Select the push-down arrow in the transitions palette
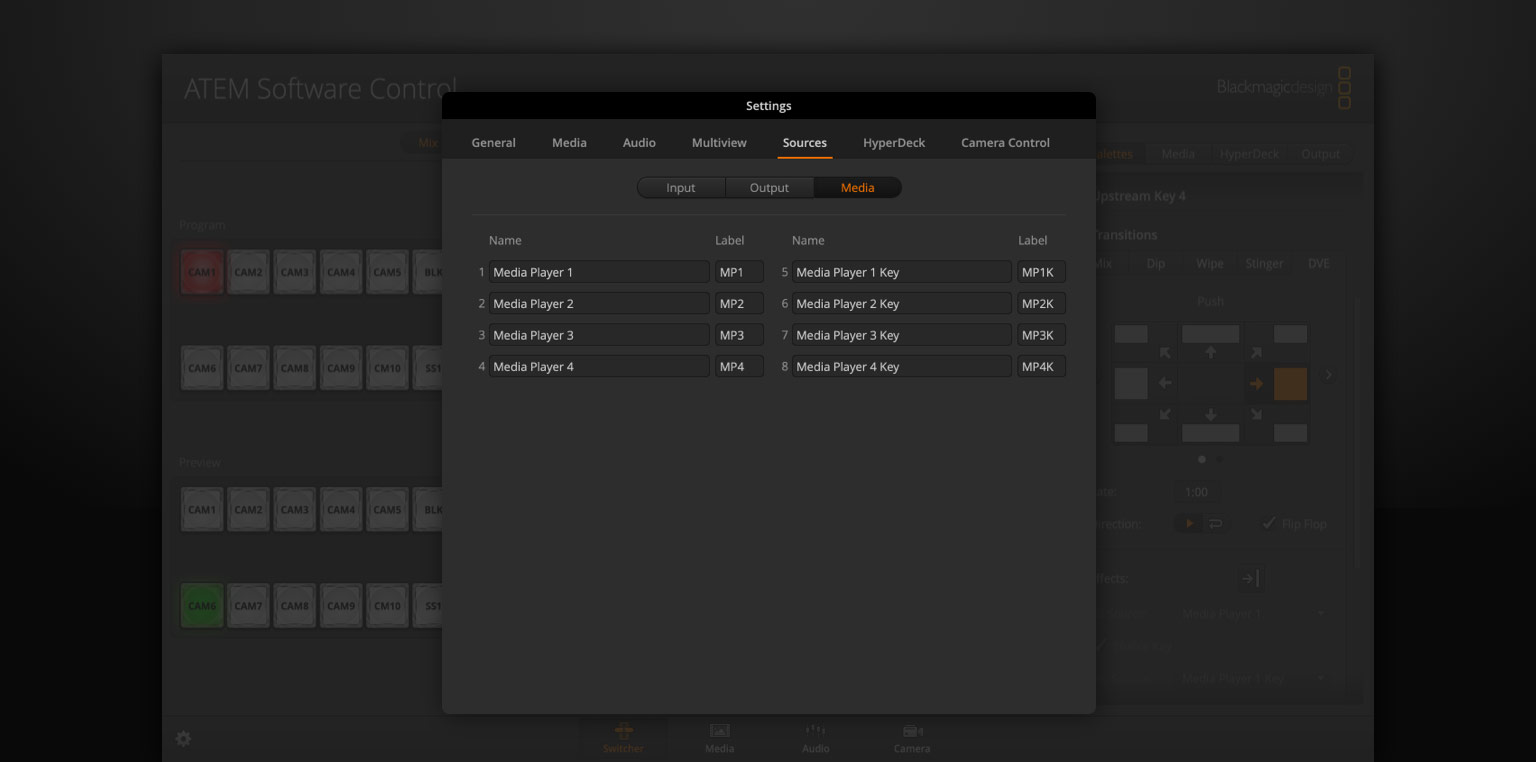 coord(1211,414)
